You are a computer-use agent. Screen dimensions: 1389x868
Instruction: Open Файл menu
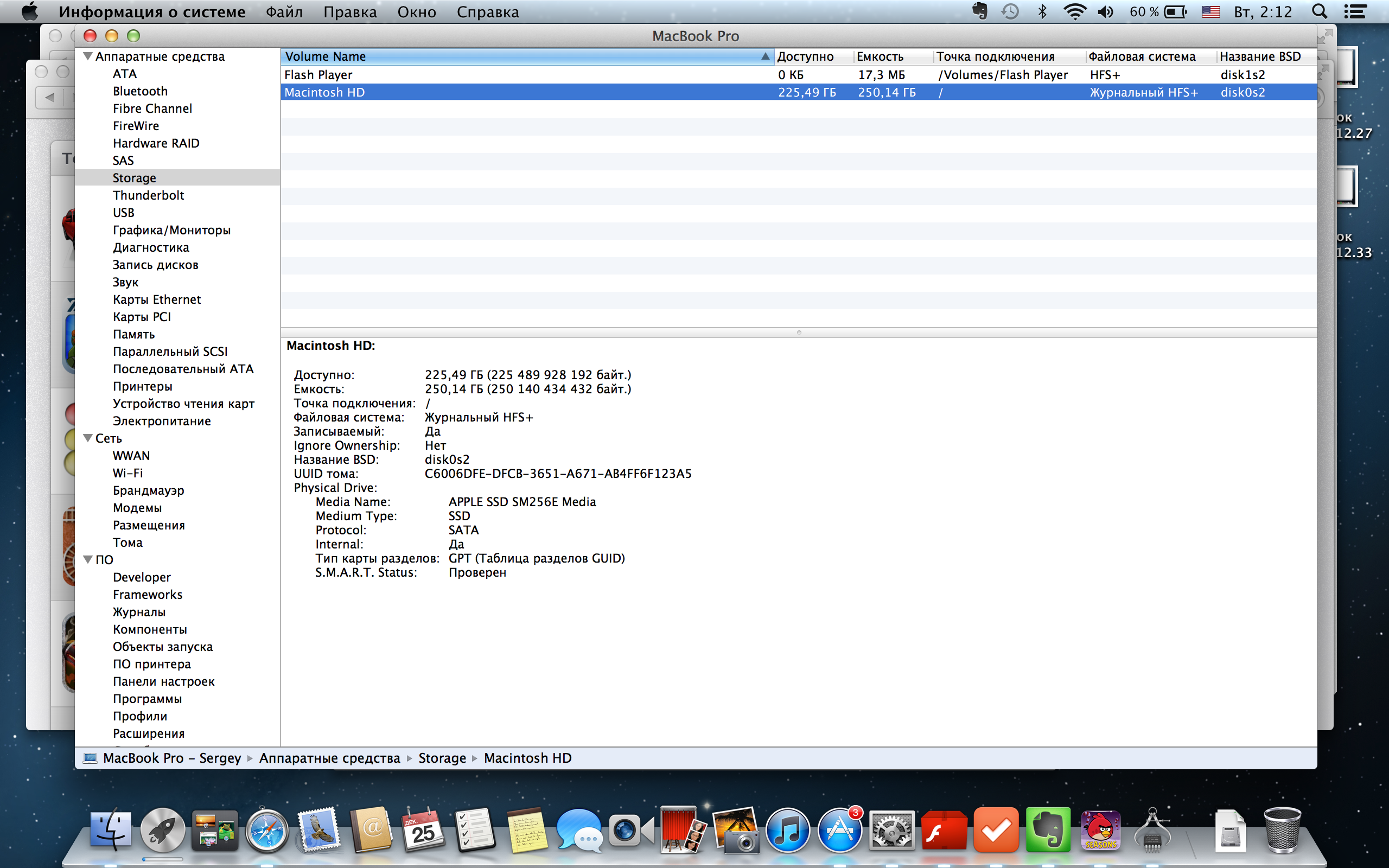point(284,11)
